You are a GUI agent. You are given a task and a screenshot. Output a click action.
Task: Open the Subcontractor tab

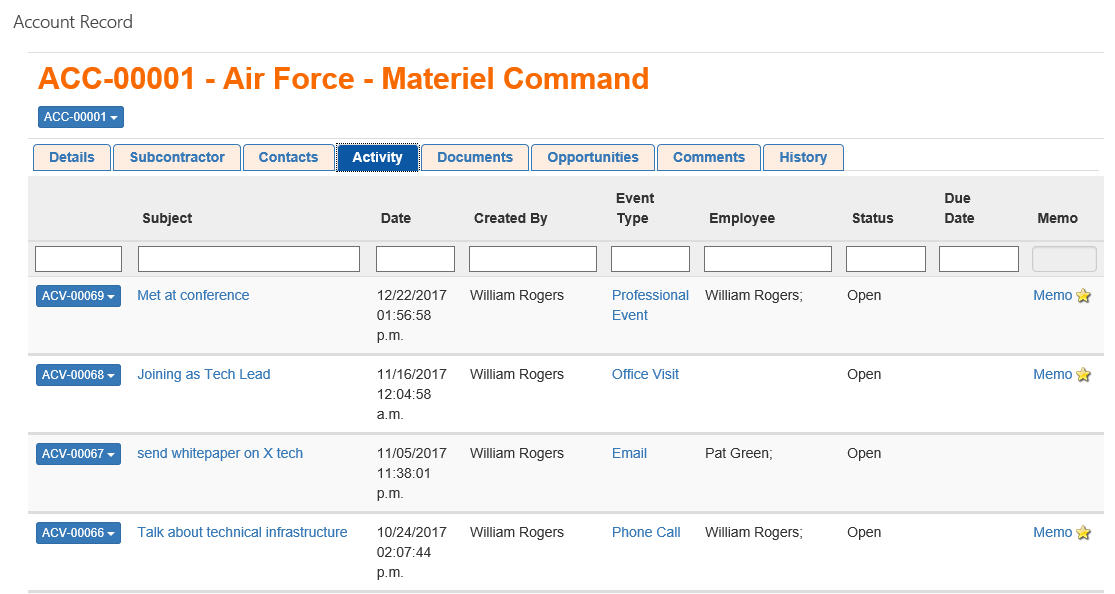coord(177,157)
